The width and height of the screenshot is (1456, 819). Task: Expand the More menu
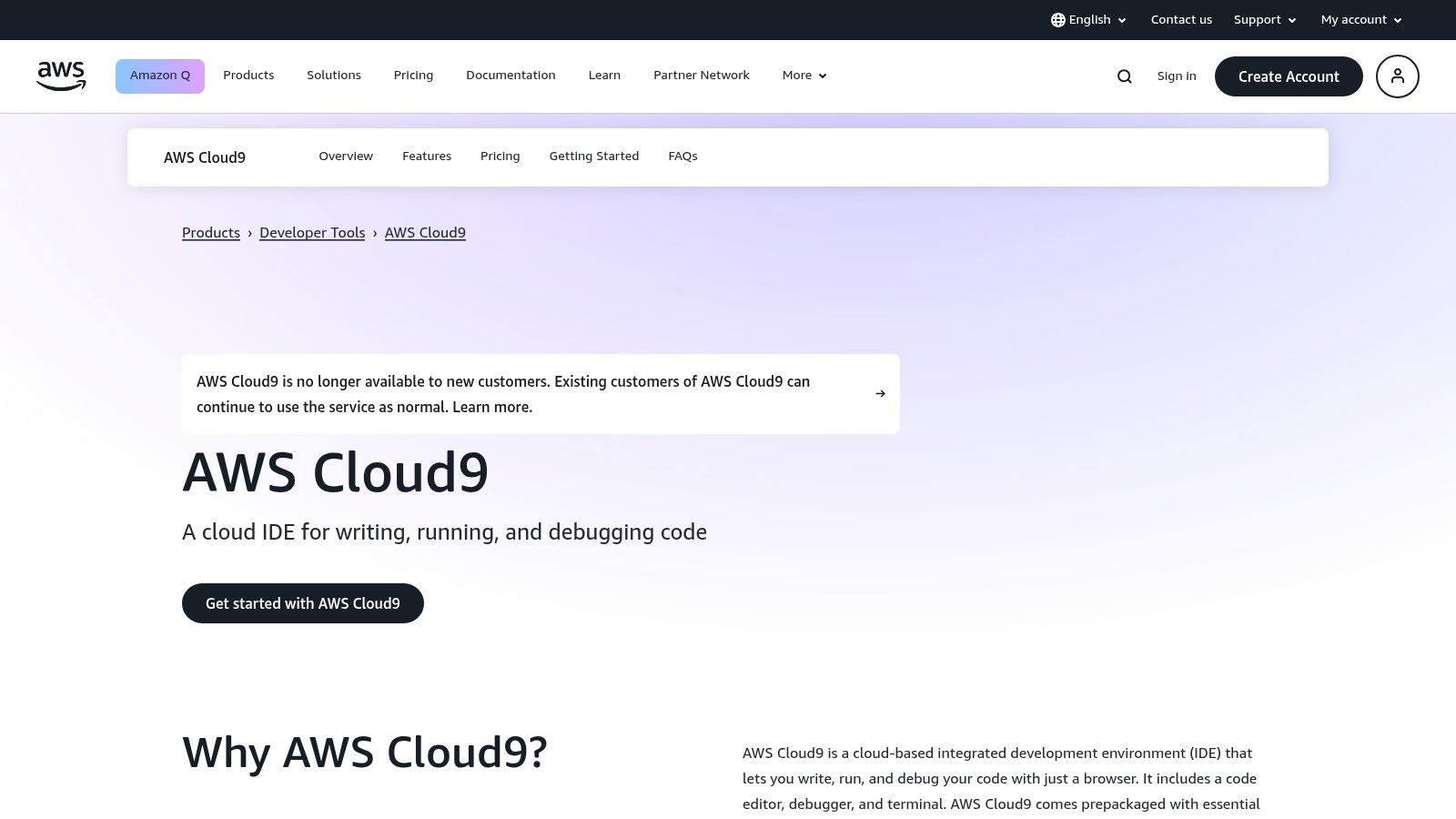coord(804,76)
